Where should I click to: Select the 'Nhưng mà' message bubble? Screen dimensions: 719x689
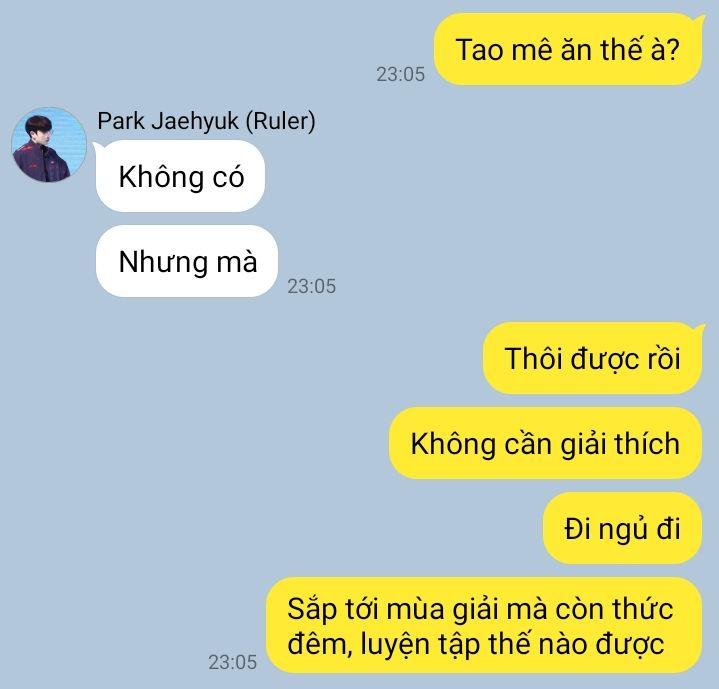(187, 261)
